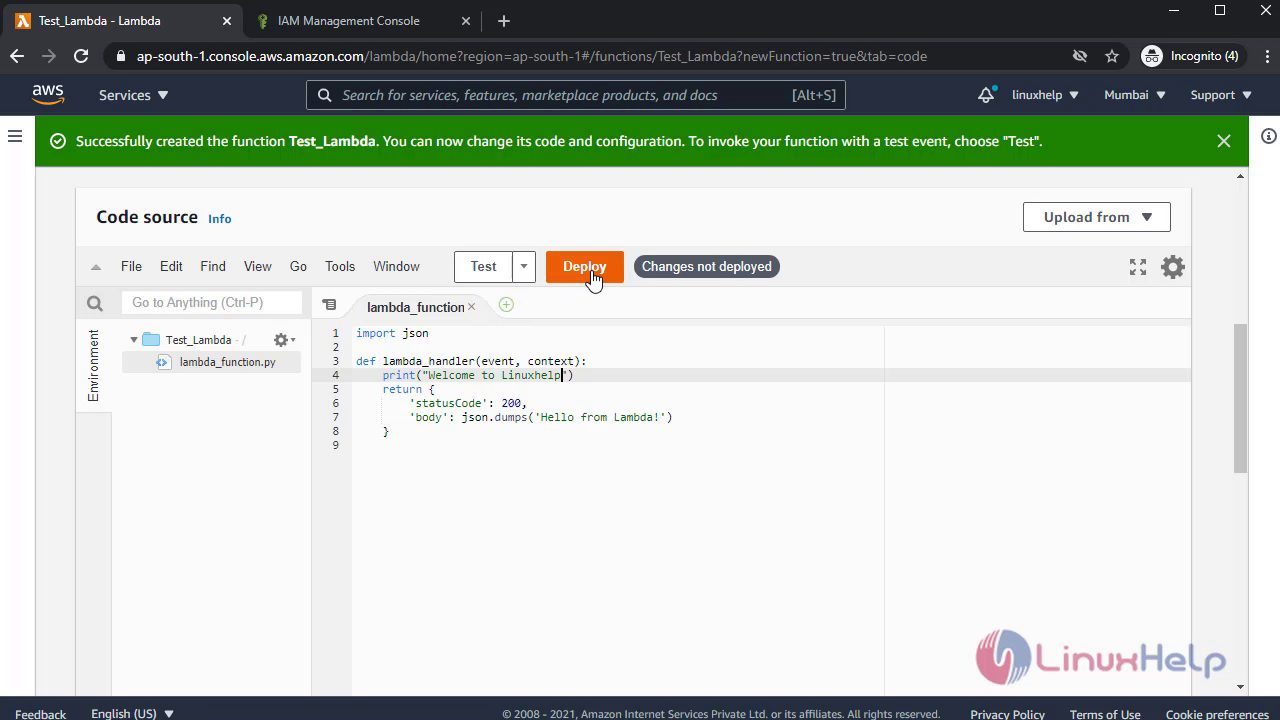Open Cookie preferences link
This screenshot has height=720, width=1280.
1217,713
